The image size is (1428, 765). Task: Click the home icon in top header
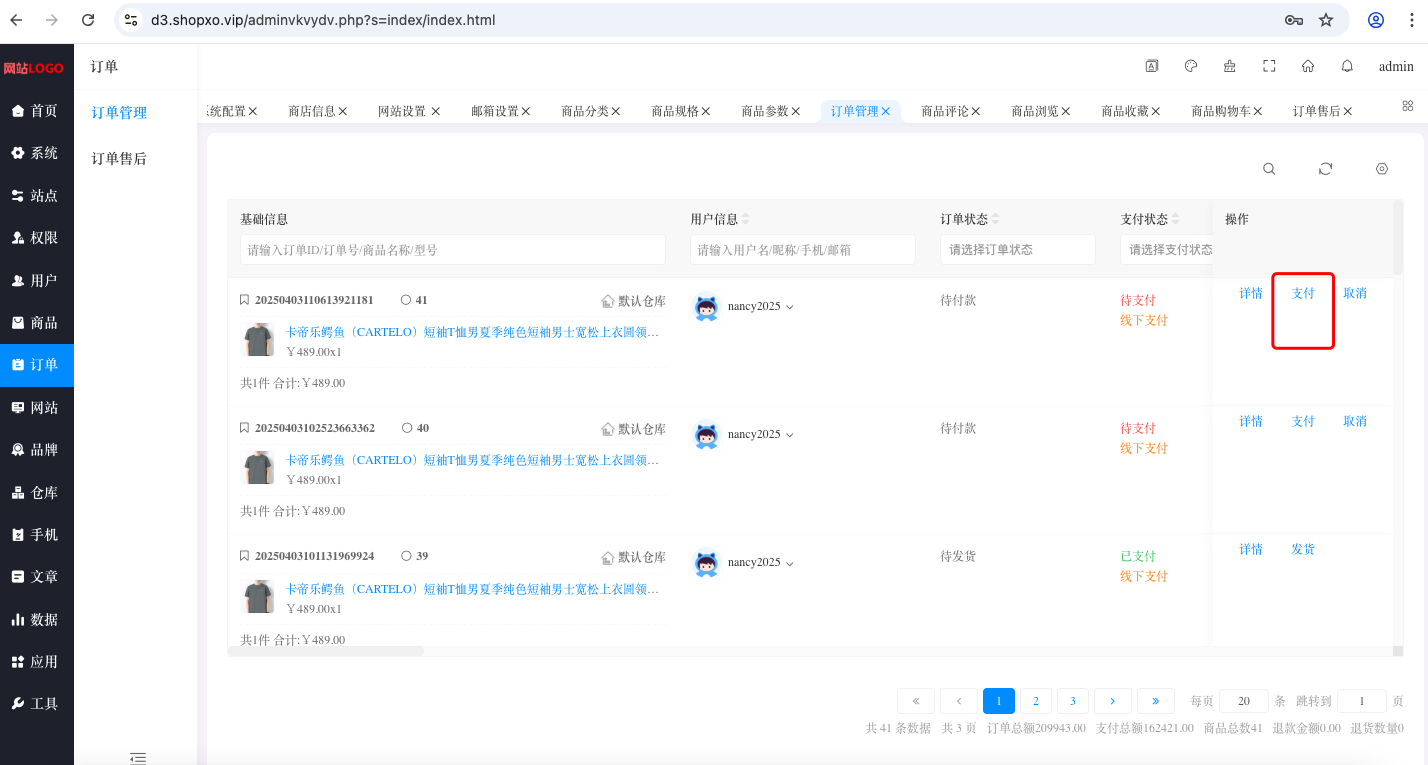[1308, 66]
